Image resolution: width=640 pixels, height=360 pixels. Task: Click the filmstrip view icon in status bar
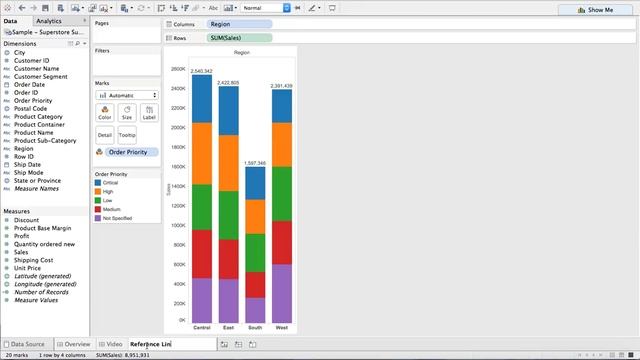pos(621,355)
